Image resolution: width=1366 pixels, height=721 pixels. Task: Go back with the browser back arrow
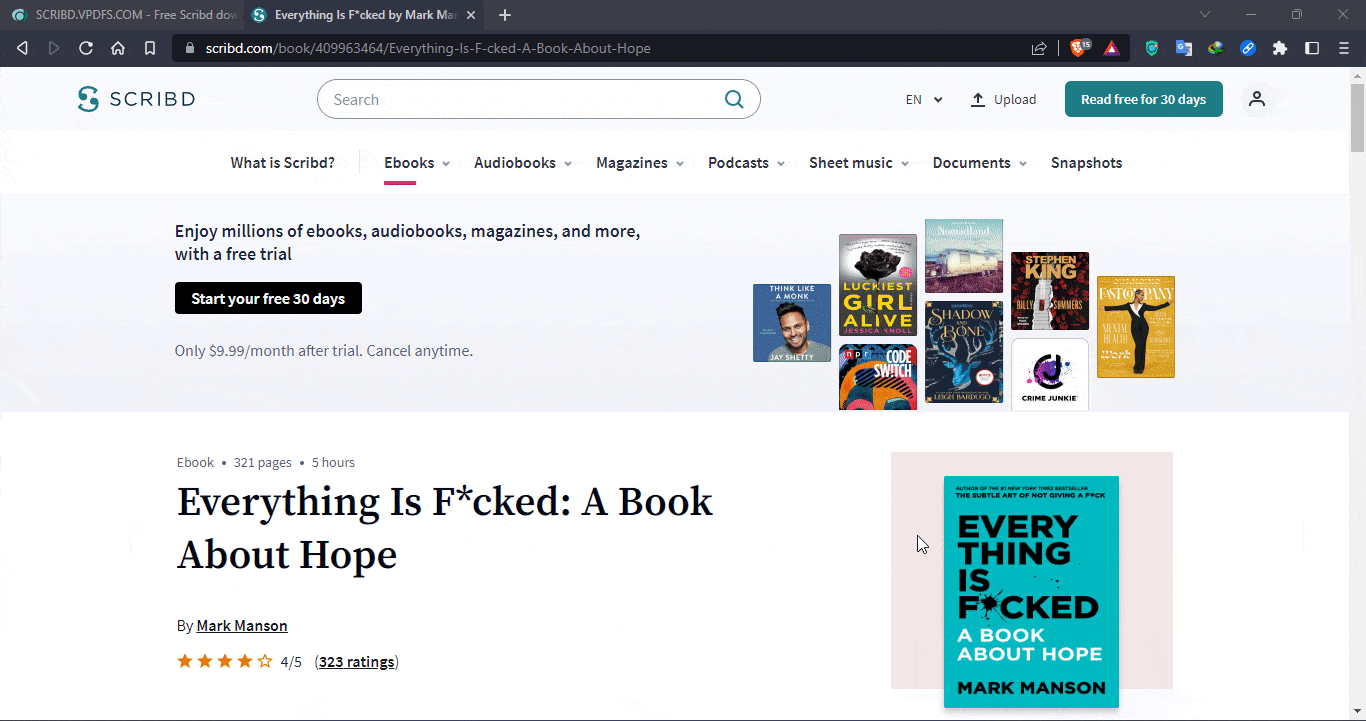22,48
